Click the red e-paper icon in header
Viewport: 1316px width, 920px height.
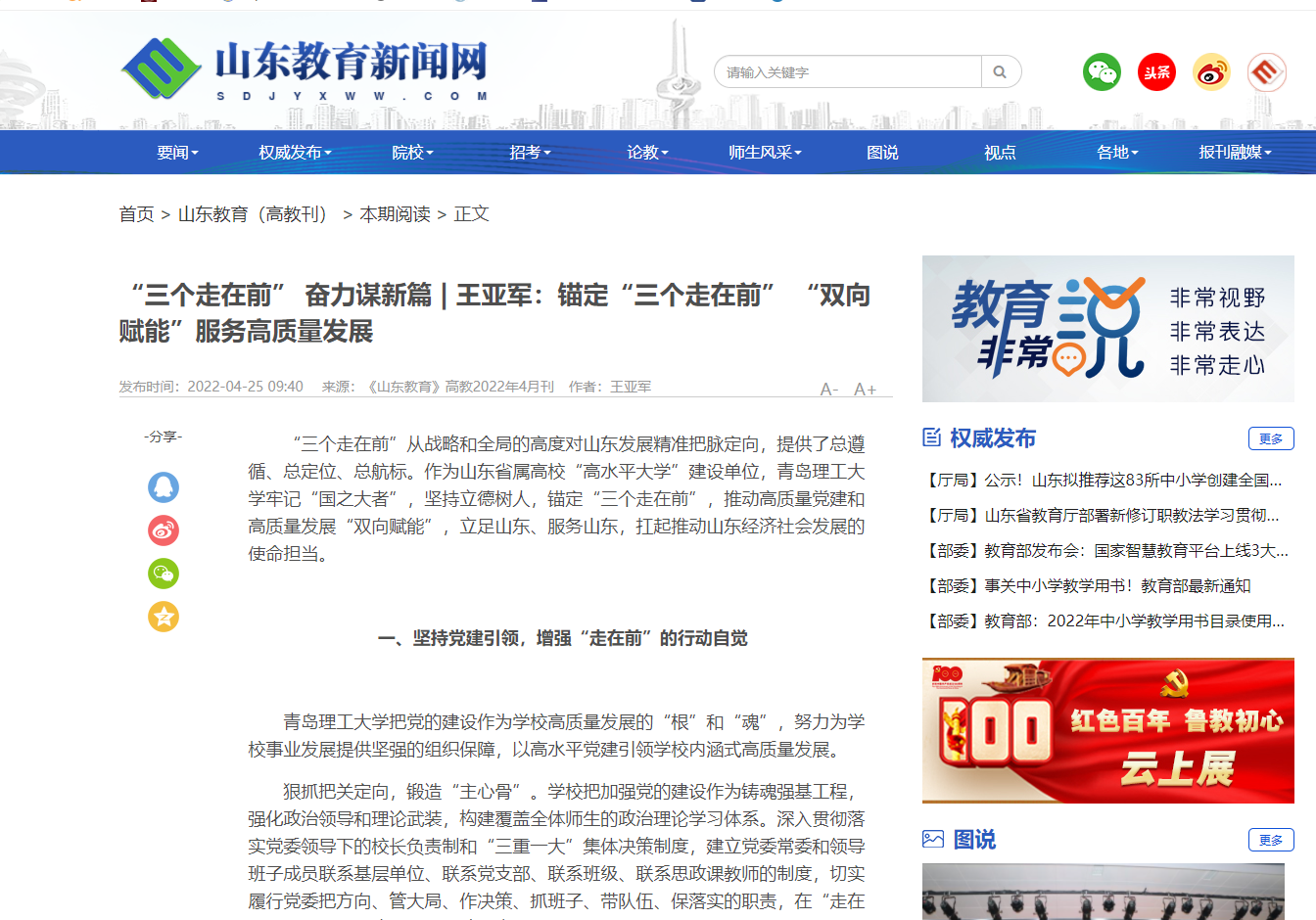click(1266, 72)
